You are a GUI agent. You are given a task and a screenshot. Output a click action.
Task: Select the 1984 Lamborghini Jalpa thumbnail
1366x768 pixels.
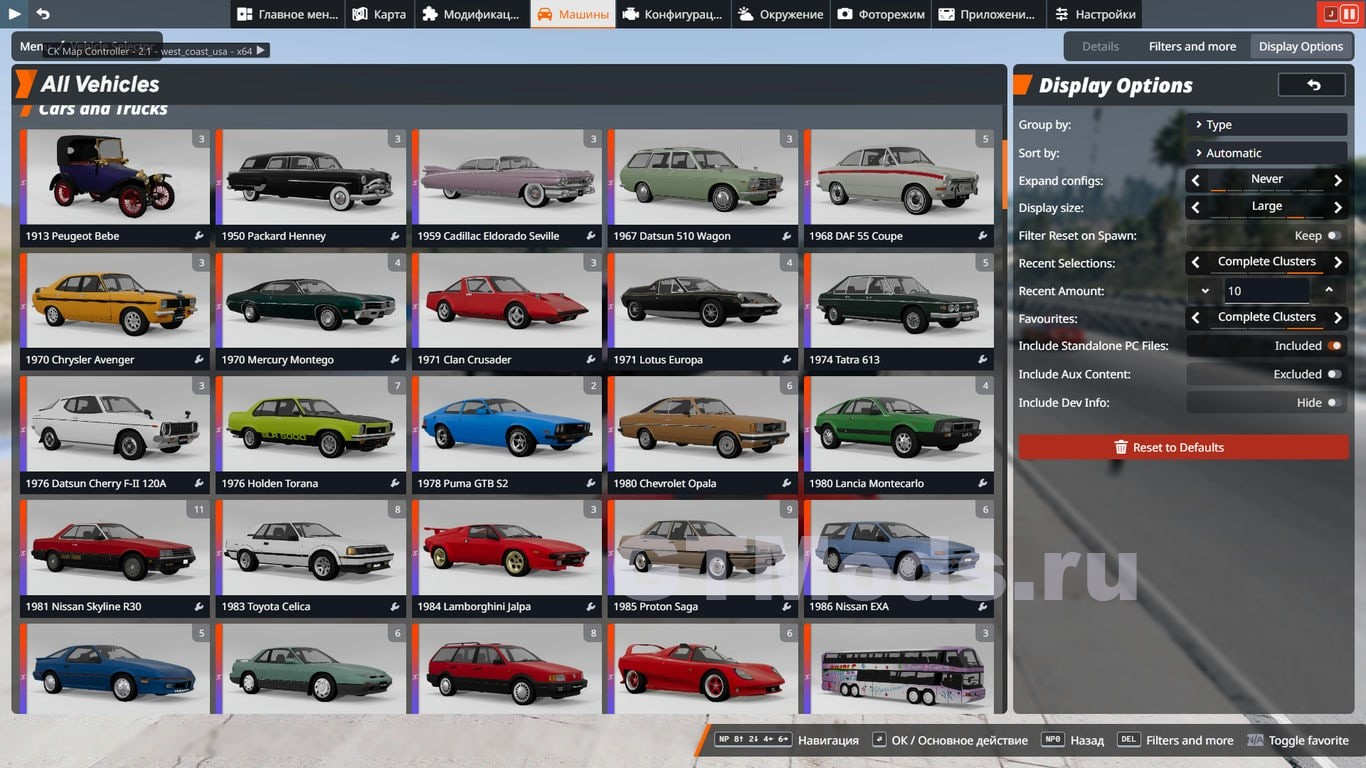tap(505, 548)
